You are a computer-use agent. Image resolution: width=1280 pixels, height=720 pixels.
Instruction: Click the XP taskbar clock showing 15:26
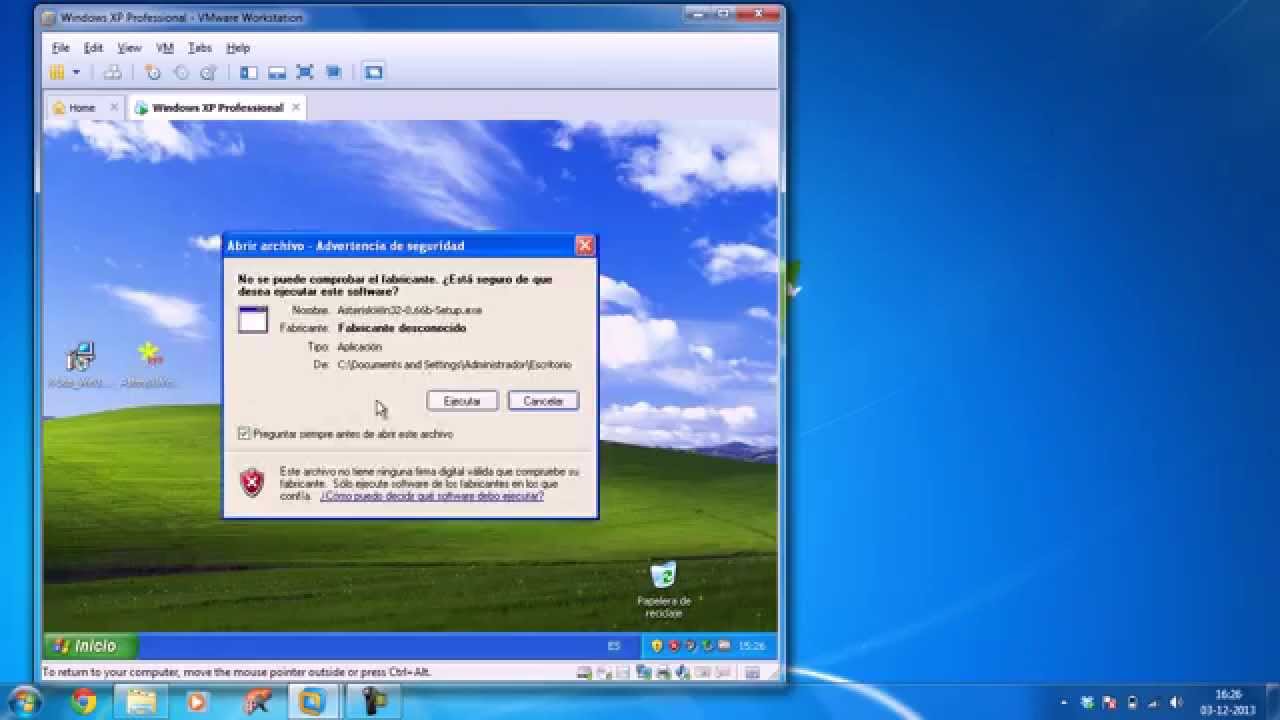751,647
